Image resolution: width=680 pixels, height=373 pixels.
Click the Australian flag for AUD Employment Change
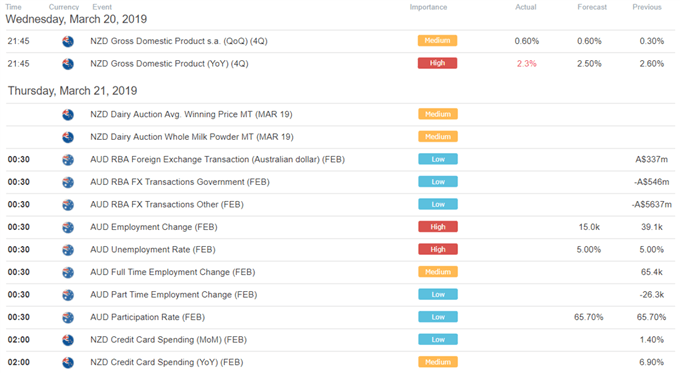pyautogui.click(x=68, y=227)
